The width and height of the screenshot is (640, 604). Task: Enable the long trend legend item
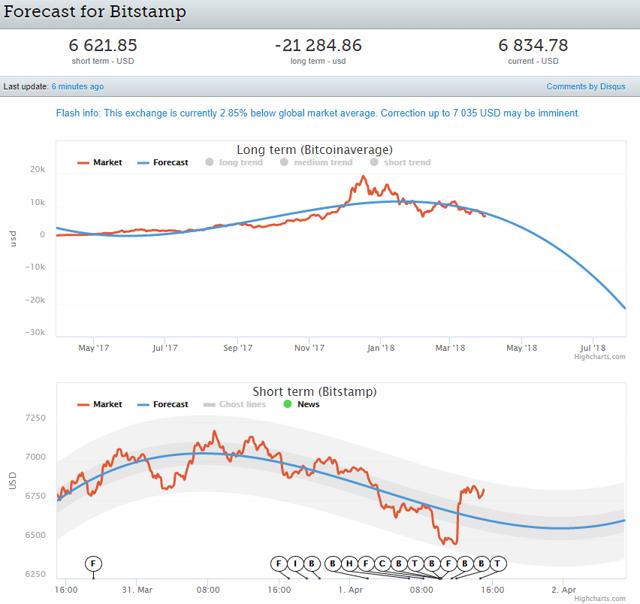coord(234,162)
